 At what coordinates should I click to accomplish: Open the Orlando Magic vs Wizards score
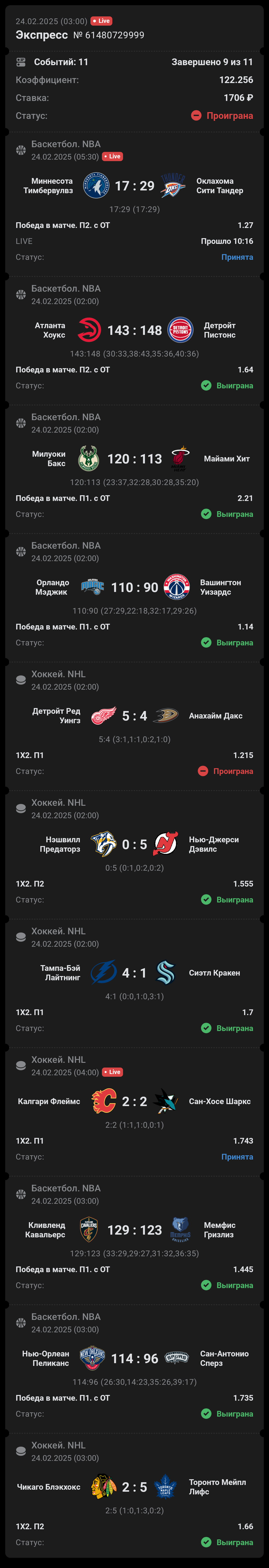(135, 587)
